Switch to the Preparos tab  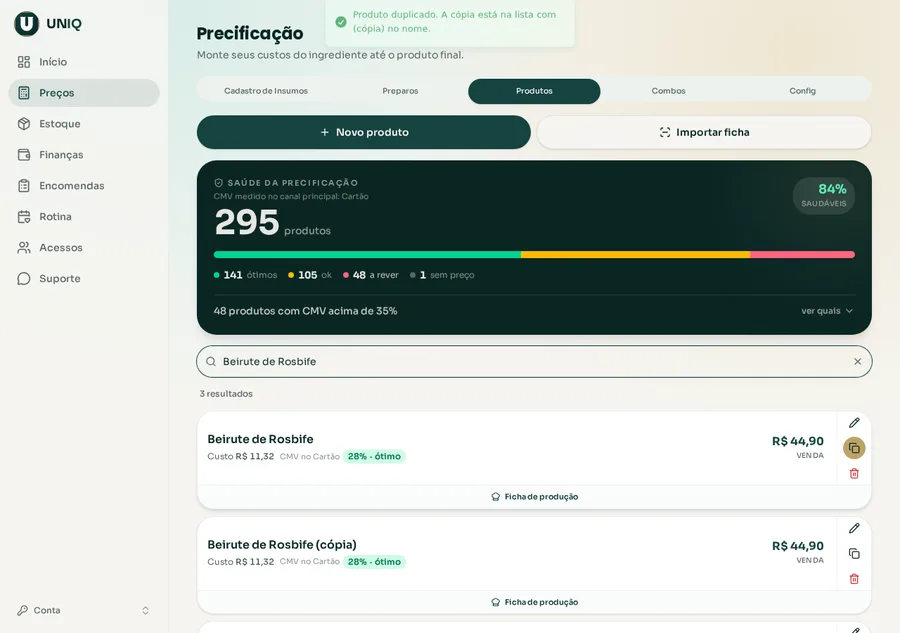(400, 91)
